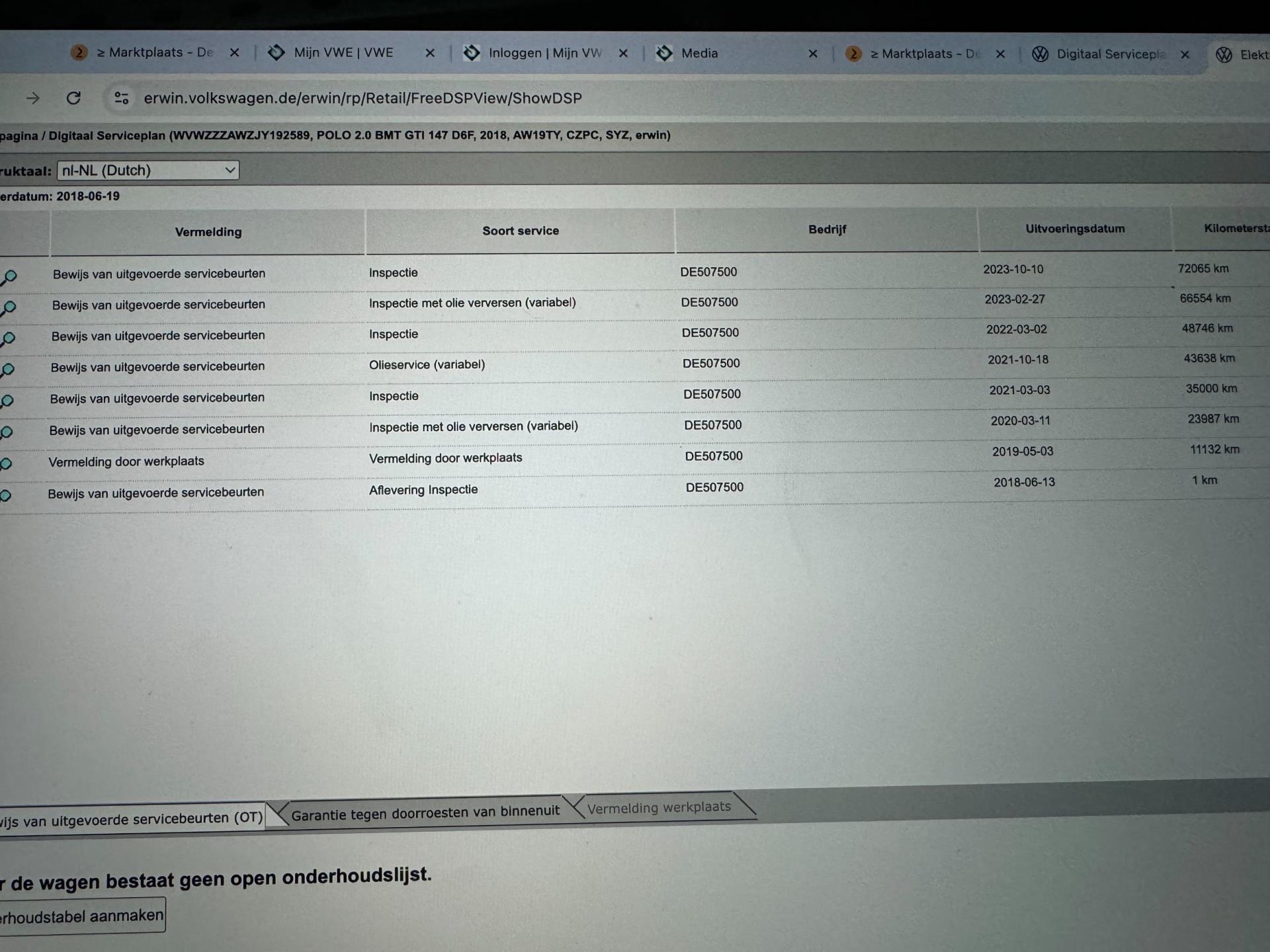
Task: Click date cell 2019-05-03
Action: 1023,452
